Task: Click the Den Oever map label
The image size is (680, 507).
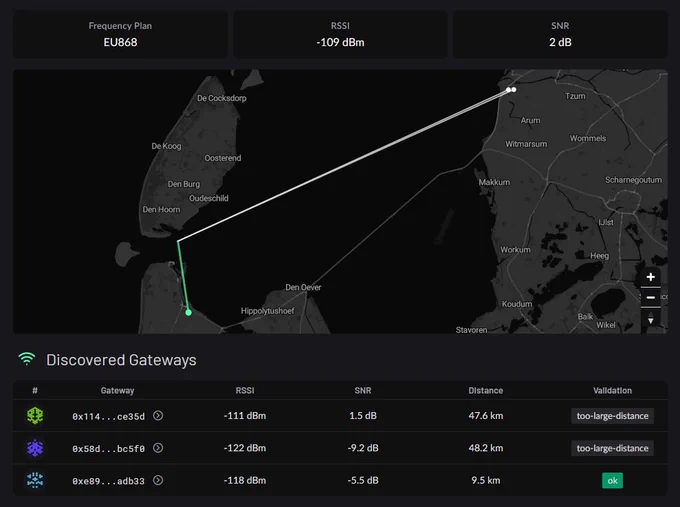Action: click(303, 287)
